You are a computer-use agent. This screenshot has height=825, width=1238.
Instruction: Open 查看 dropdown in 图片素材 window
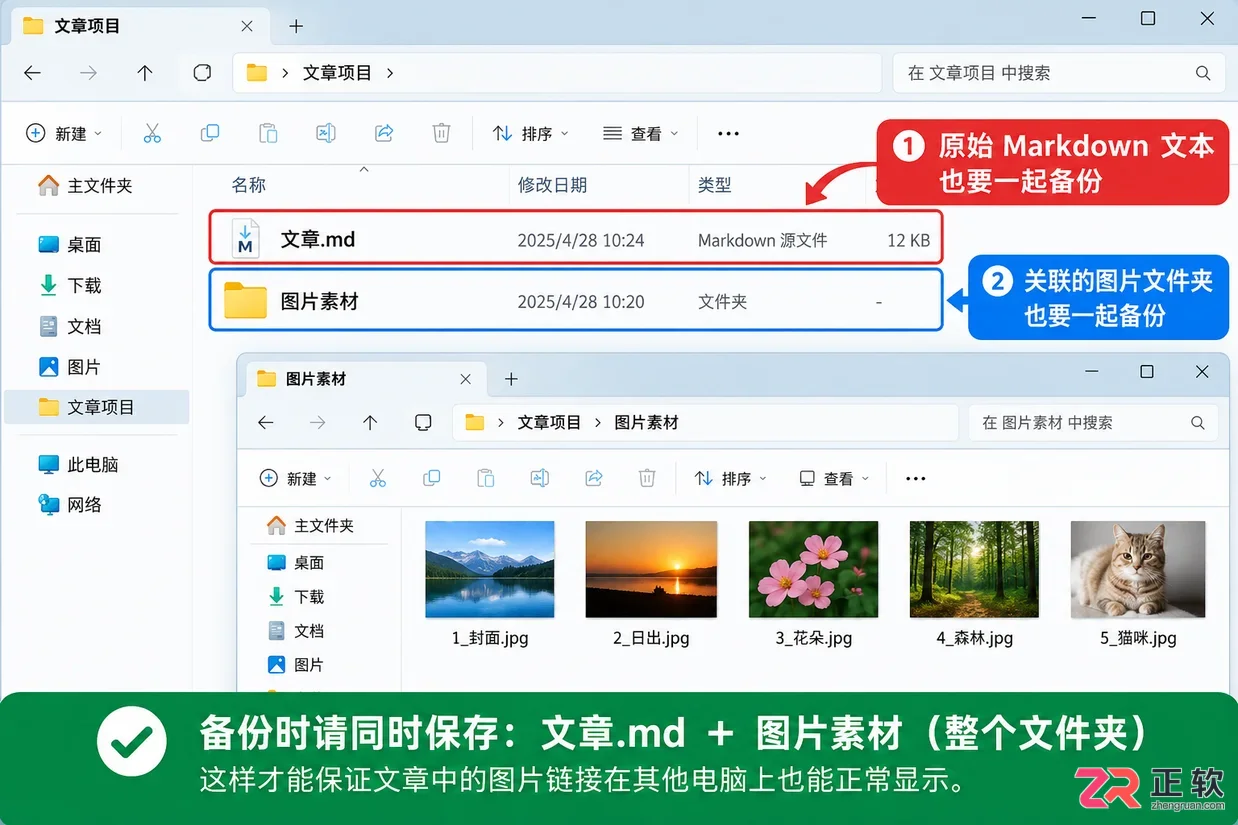835,478
